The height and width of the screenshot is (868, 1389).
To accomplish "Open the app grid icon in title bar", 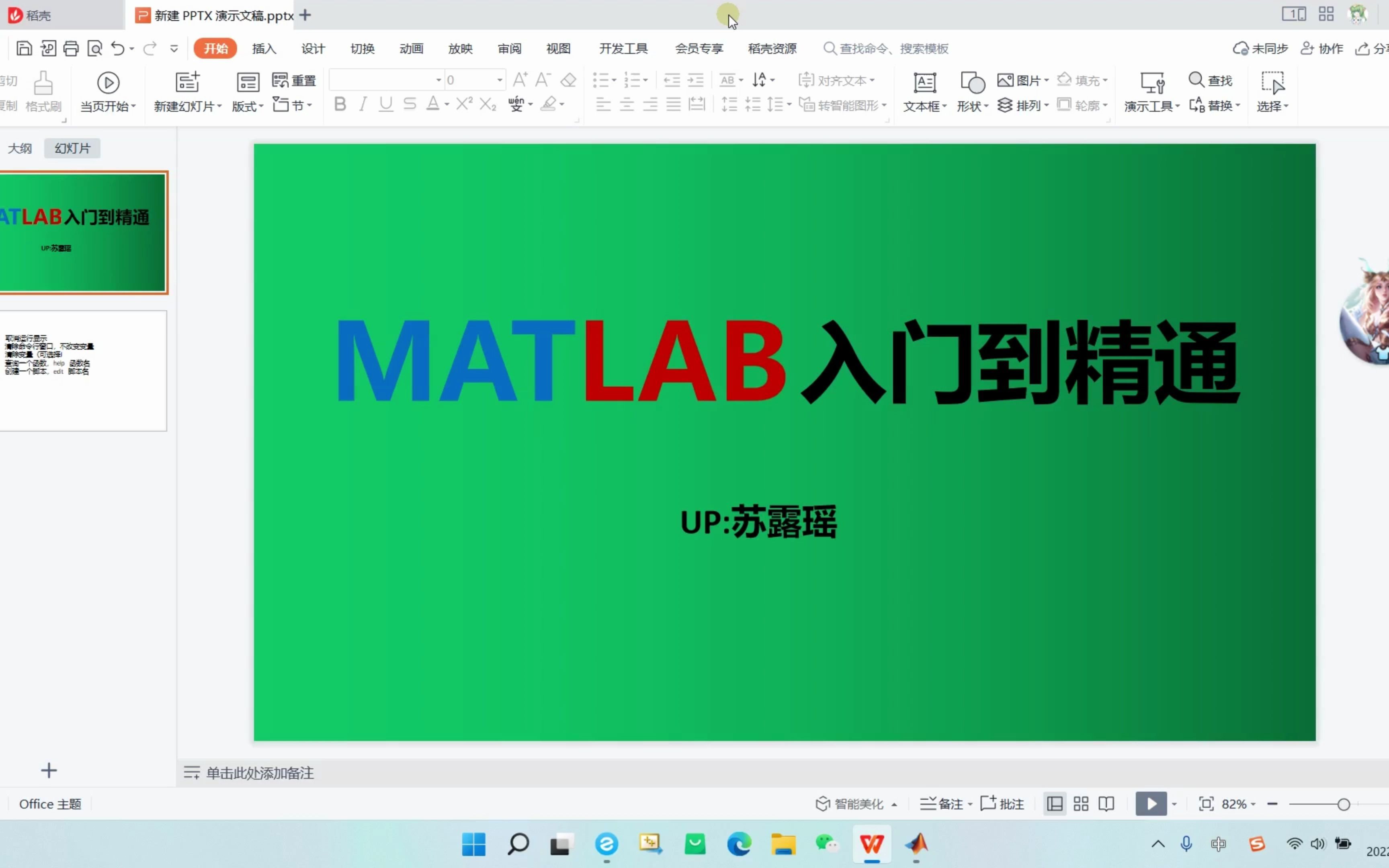I will 1326,14.
